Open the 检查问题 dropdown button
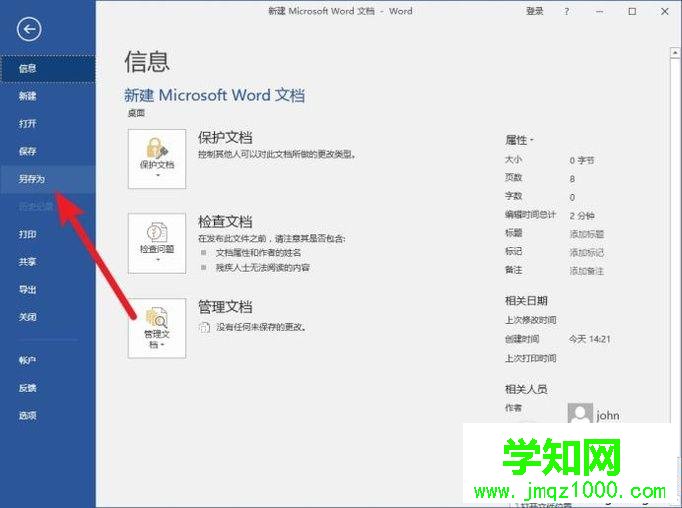The width and height of the screenshot is (682, 508). coord(157,244)
